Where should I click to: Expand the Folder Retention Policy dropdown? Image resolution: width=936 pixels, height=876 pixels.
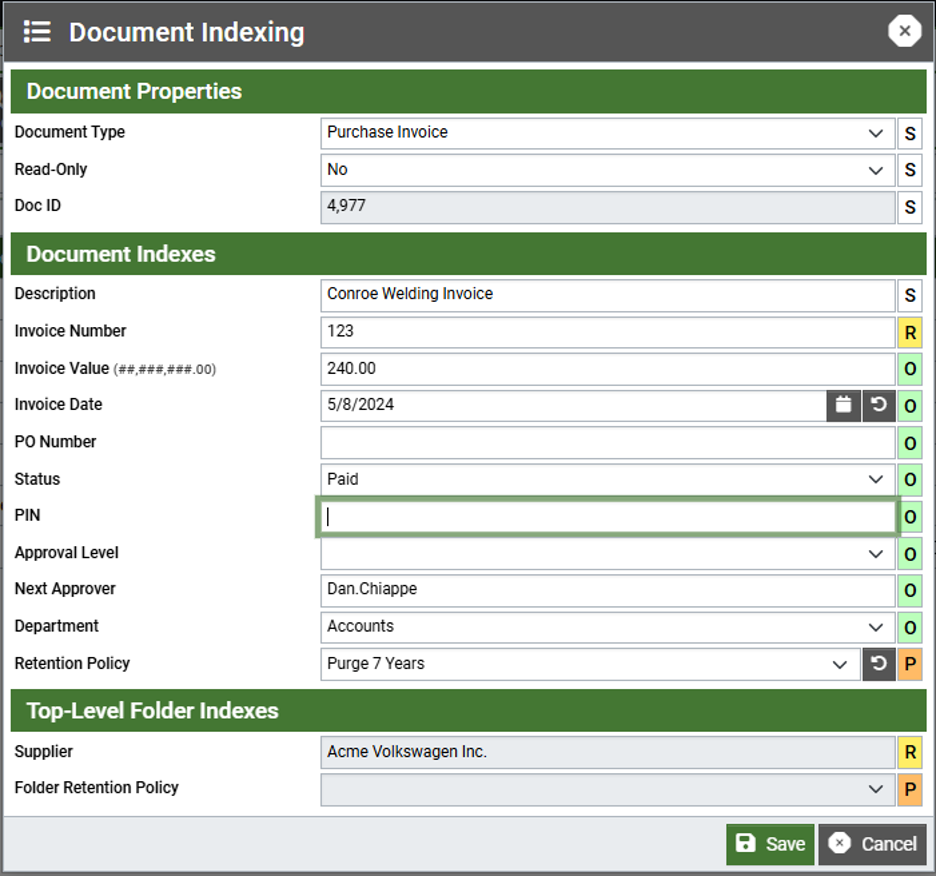pos(608,789)
